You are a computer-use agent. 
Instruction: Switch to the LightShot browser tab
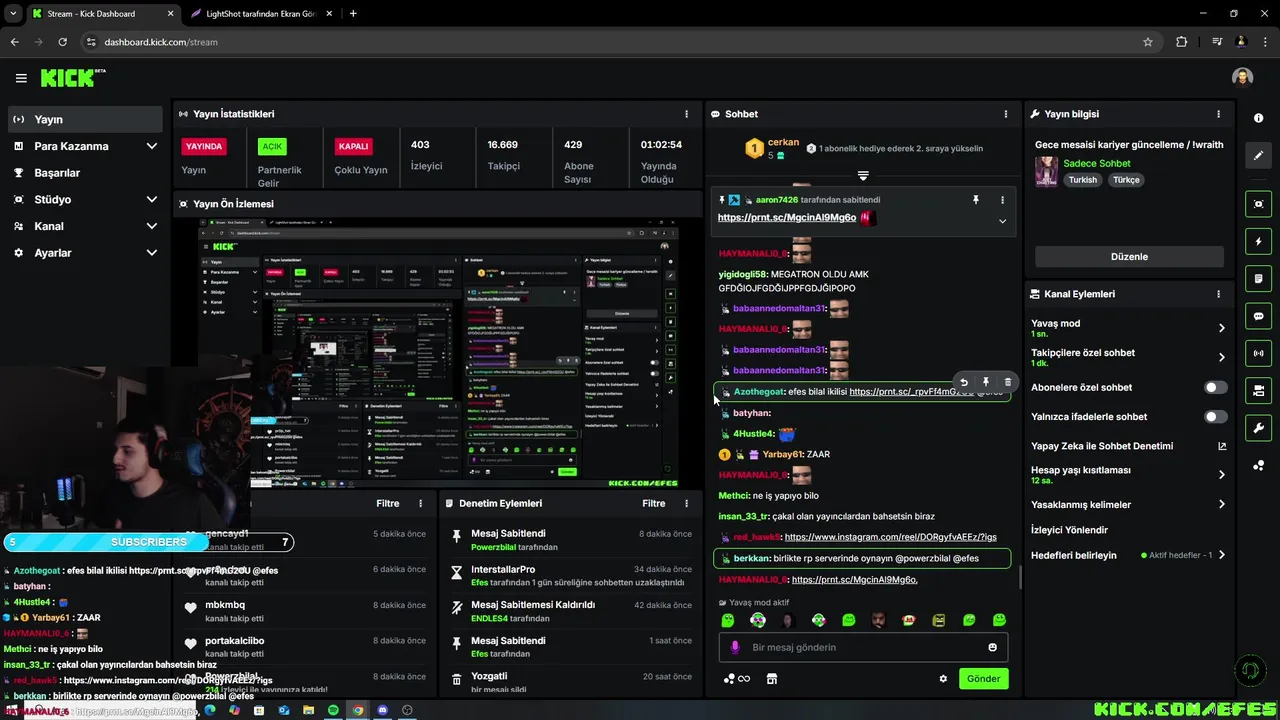pyautogui.click(x=263, y=14)
